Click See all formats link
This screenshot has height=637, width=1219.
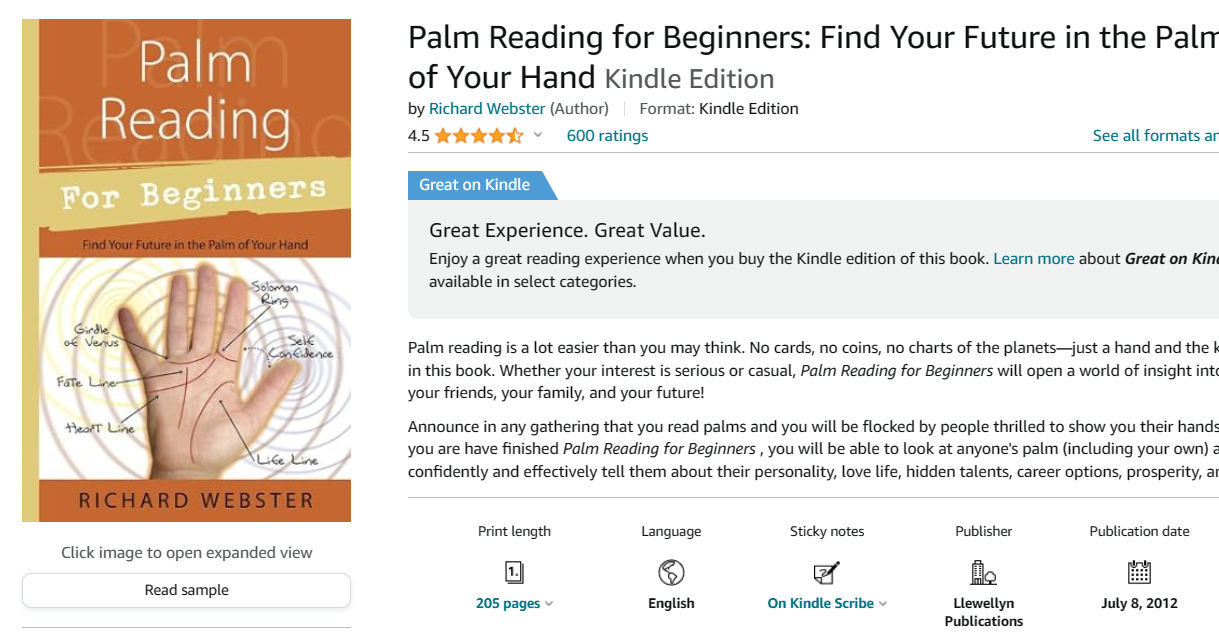click(1155, 136)
